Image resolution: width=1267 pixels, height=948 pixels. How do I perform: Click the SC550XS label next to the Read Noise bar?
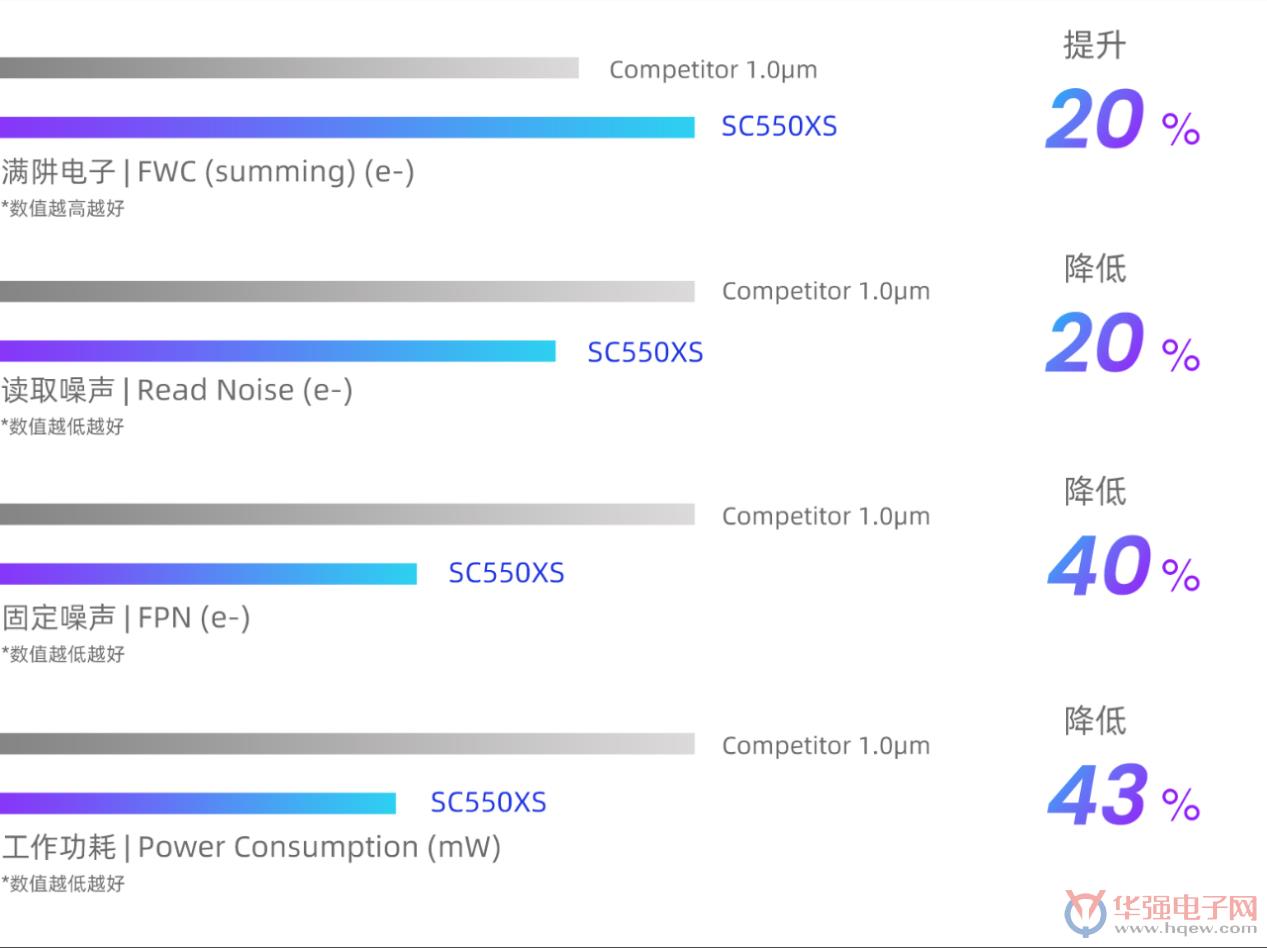click(645, 353)
